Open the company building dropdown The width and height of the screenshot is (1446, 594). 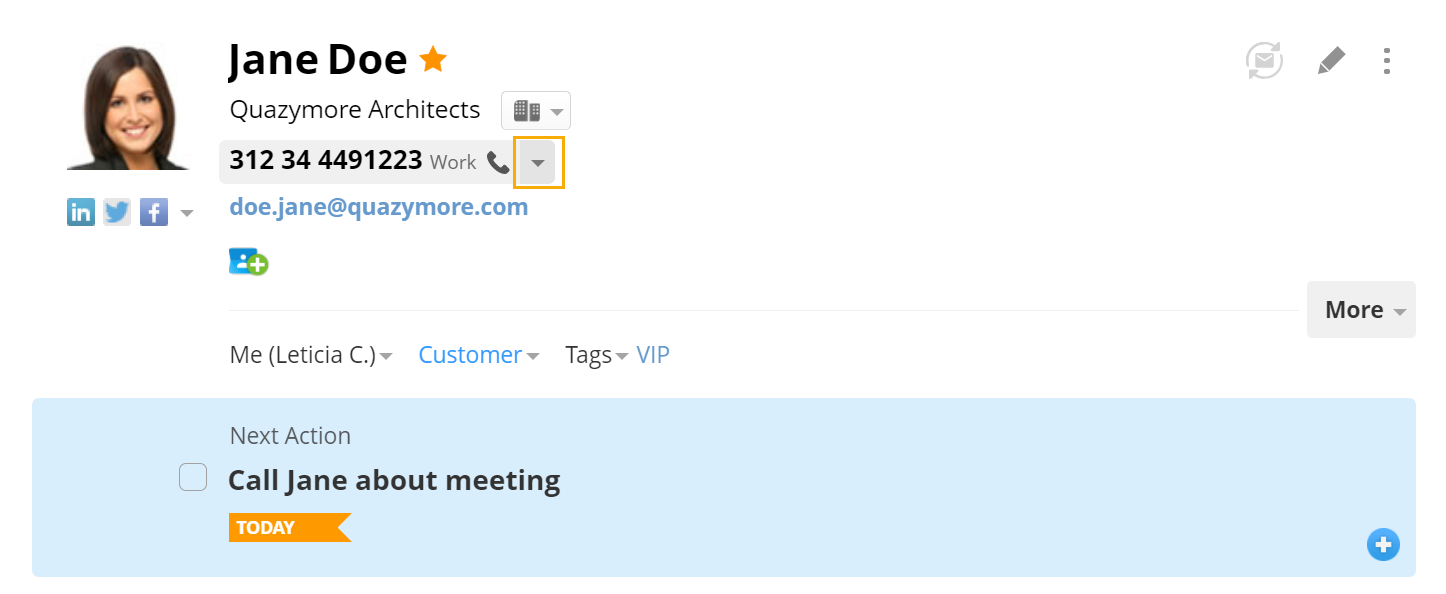click(536, 110)
